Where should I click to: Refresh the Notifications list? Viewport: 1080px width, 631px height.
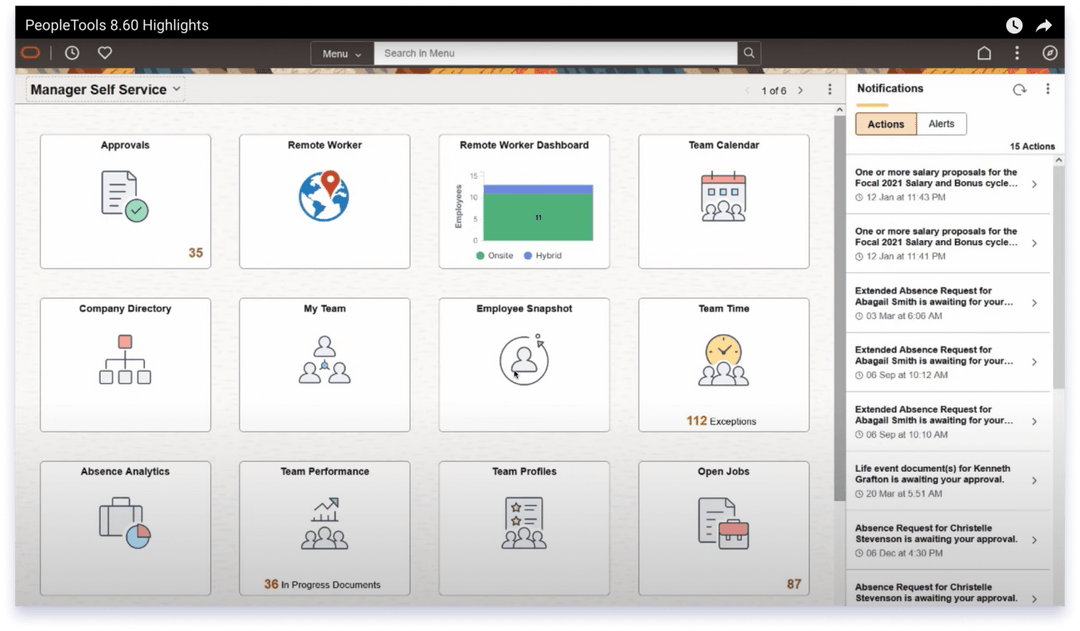pos(1019,89)
